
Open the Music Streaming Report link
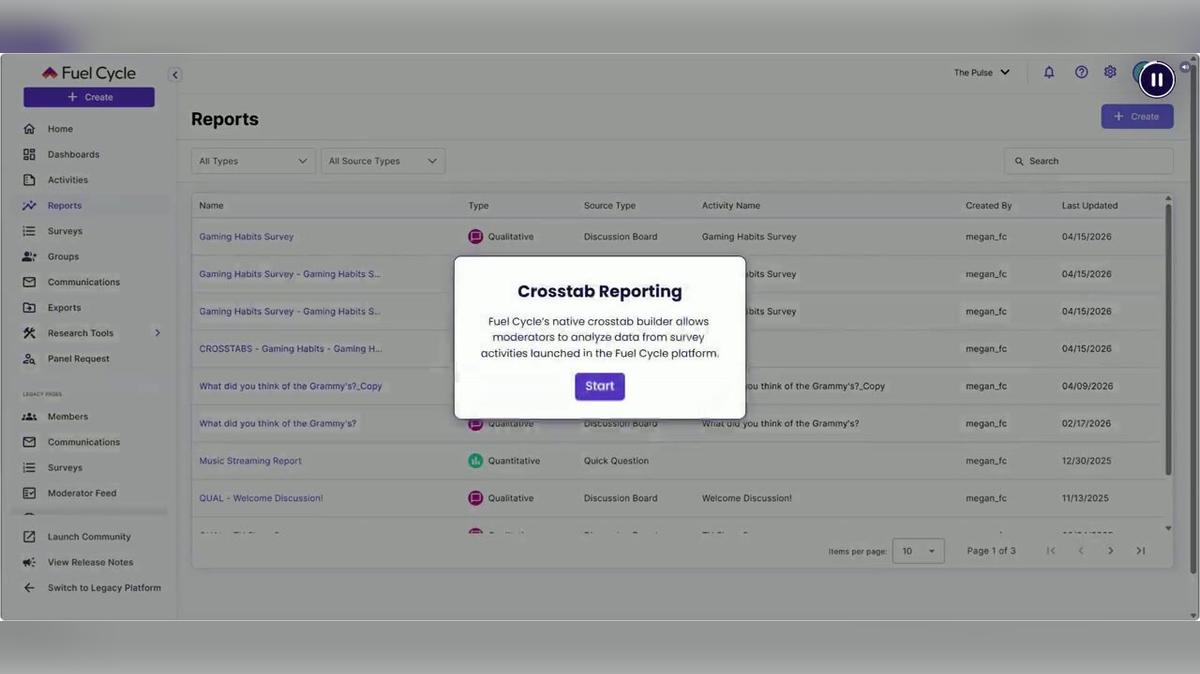250,461
